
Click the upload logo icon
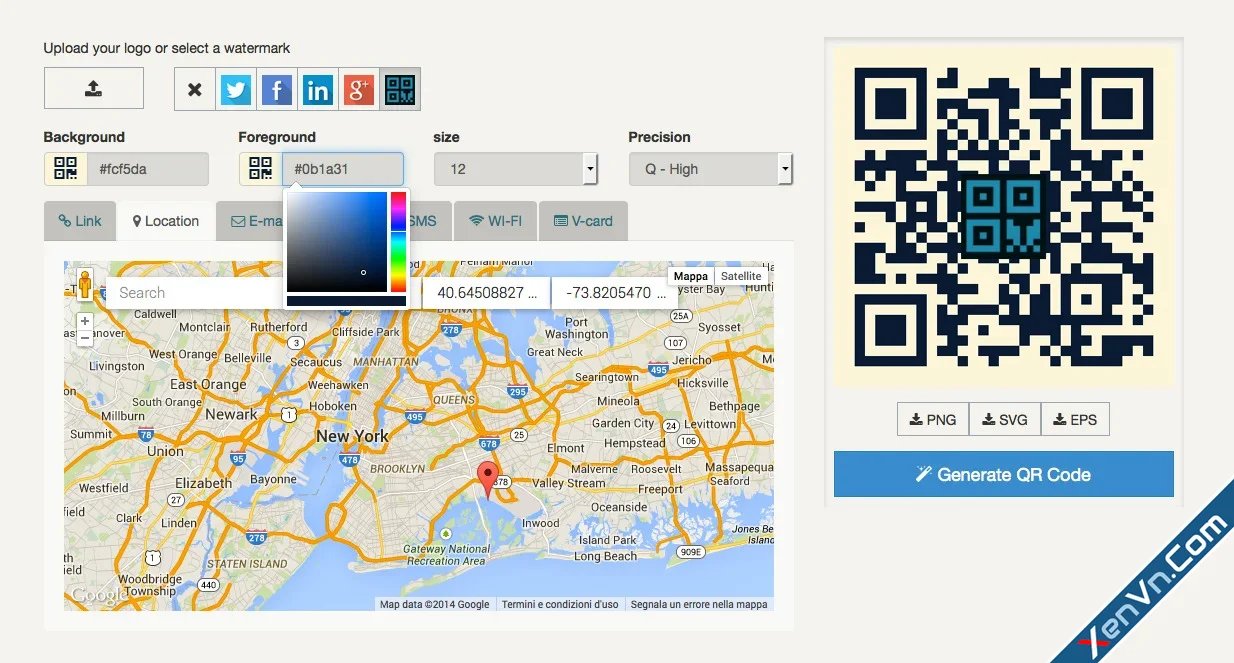point(93,88)
